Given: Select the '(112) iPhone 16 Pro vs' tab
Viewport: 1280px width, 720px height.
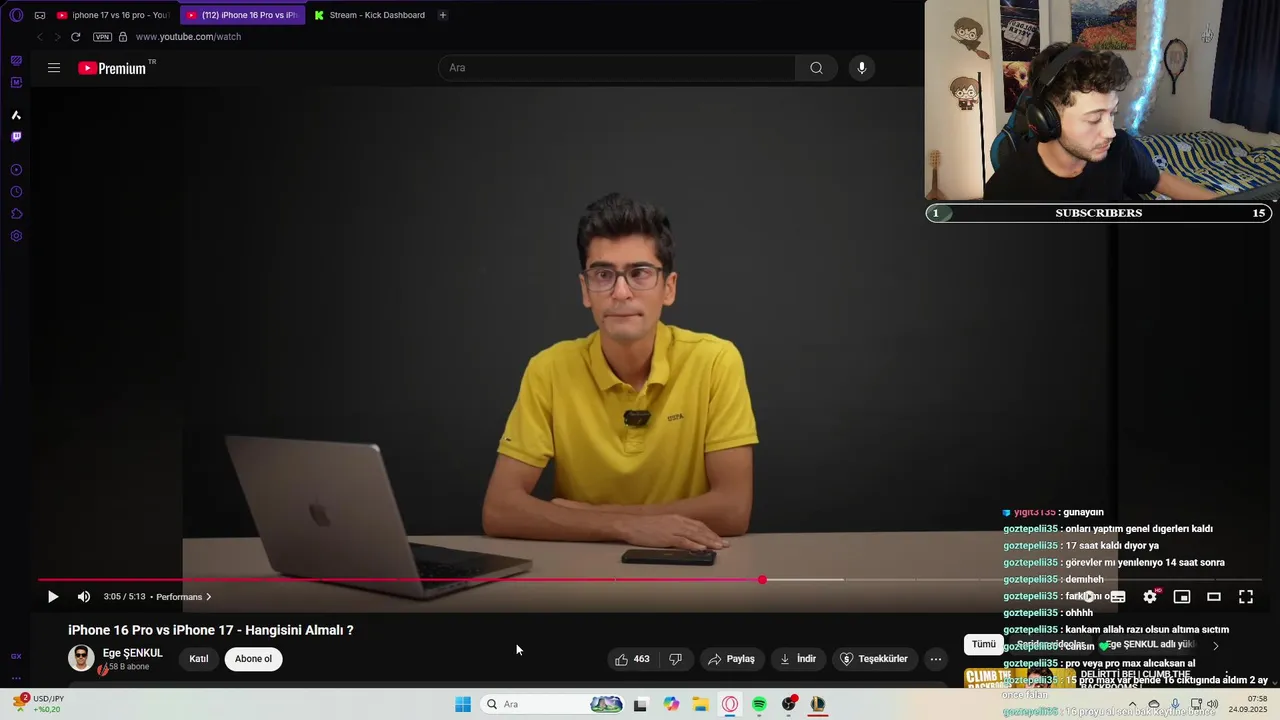Looking at the screenshot, I should [242, 15].
